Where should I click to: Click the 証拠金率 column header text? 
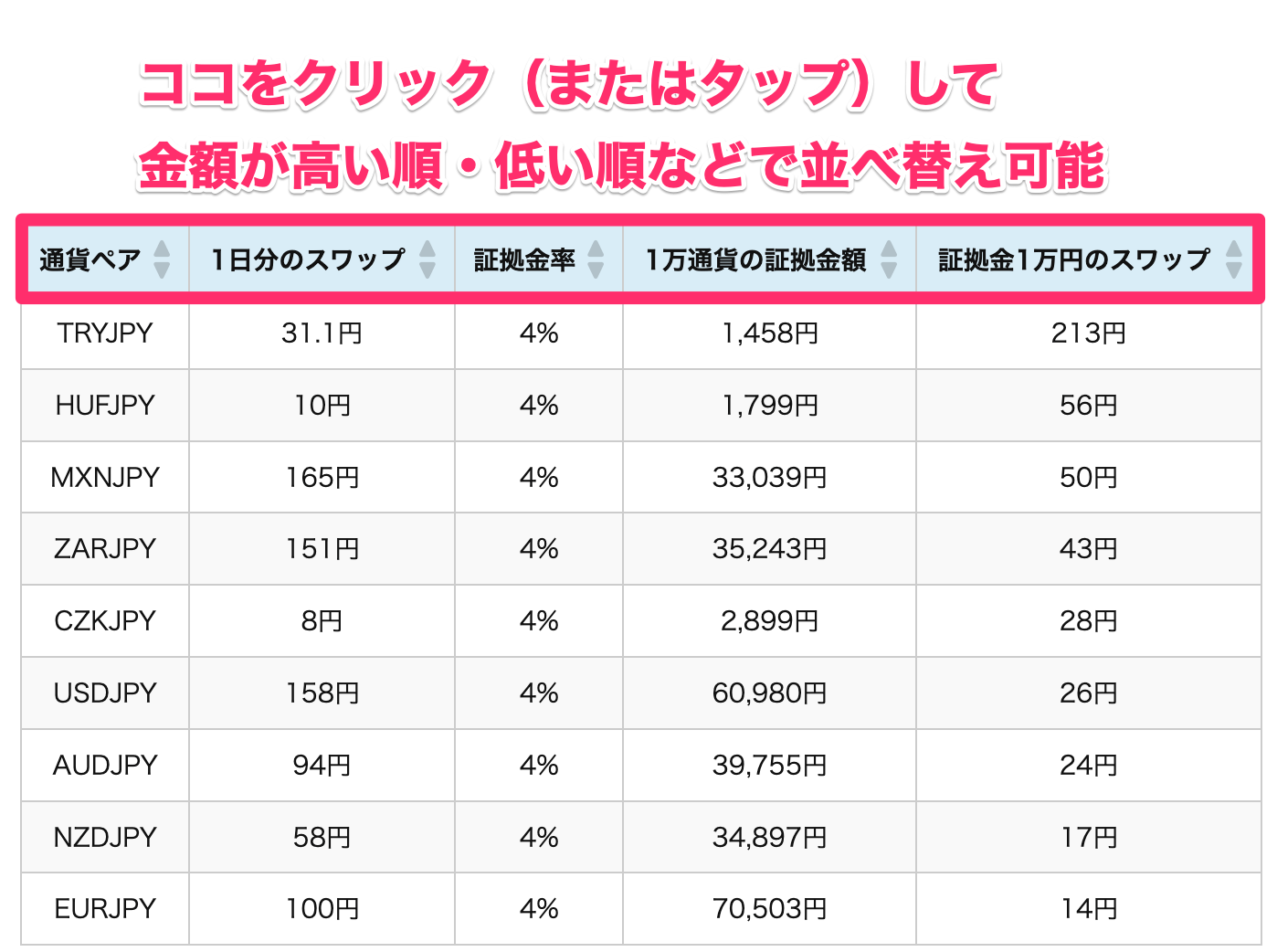click(x=524, y=260)
